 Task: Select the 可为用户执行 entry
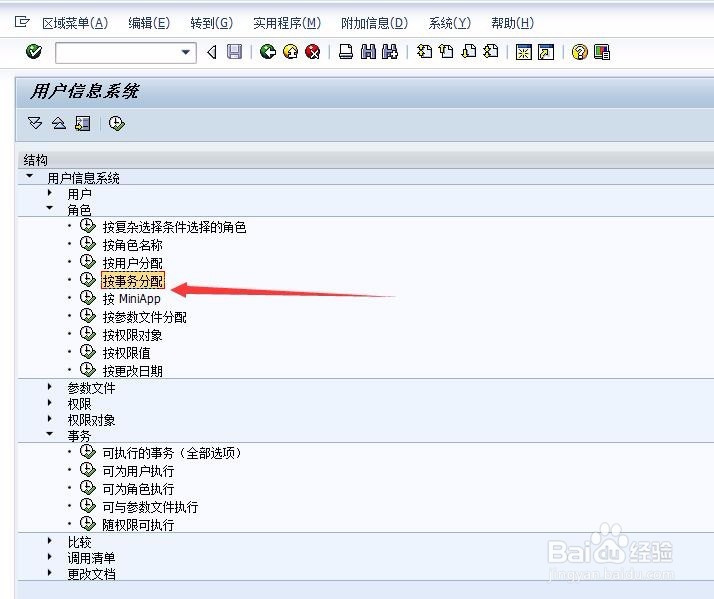[138, 471]
